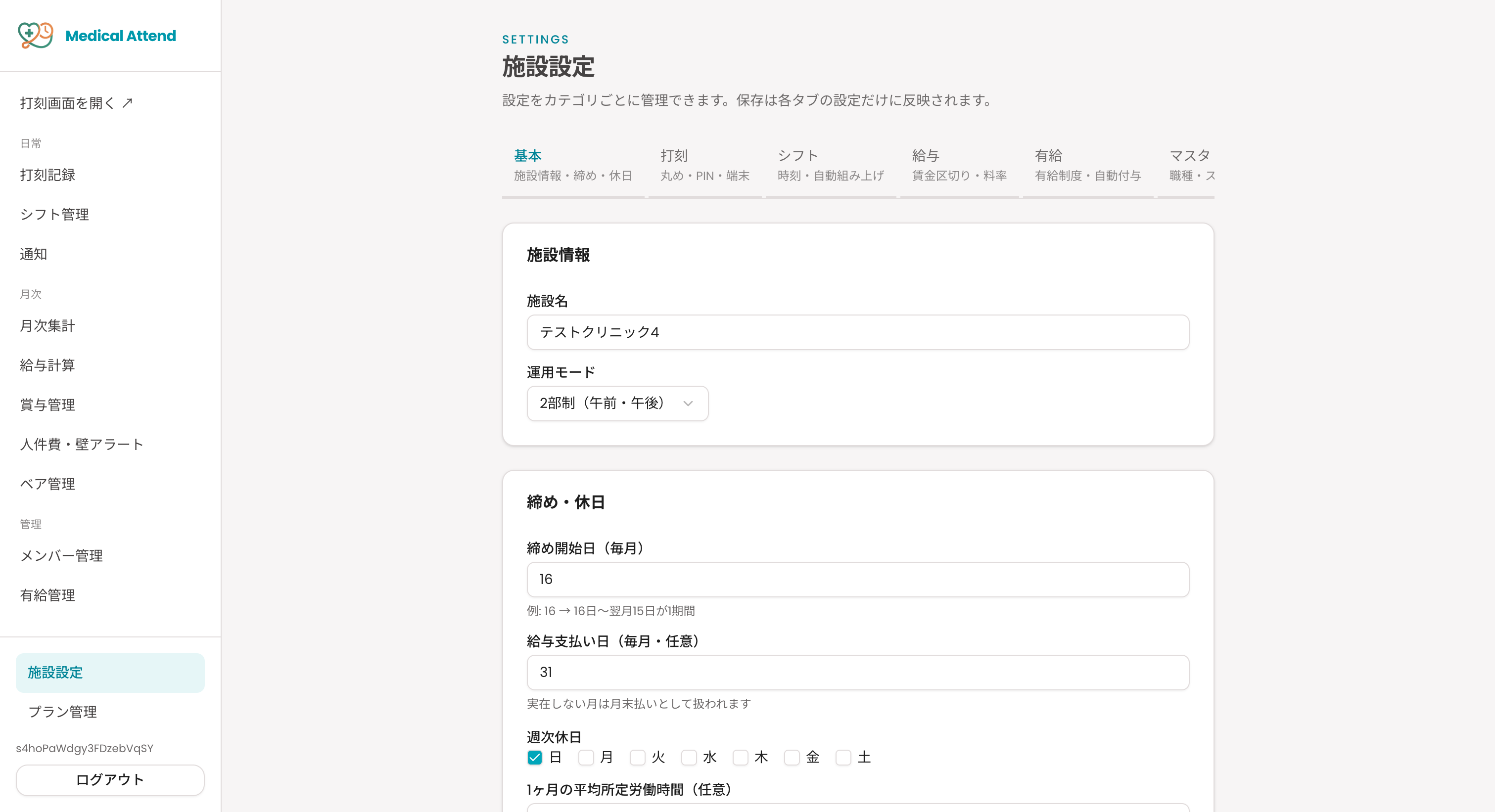The image size is (1495, 812).
Task: Click the 締め・休日 section title
Action: [x=566, y=502]
